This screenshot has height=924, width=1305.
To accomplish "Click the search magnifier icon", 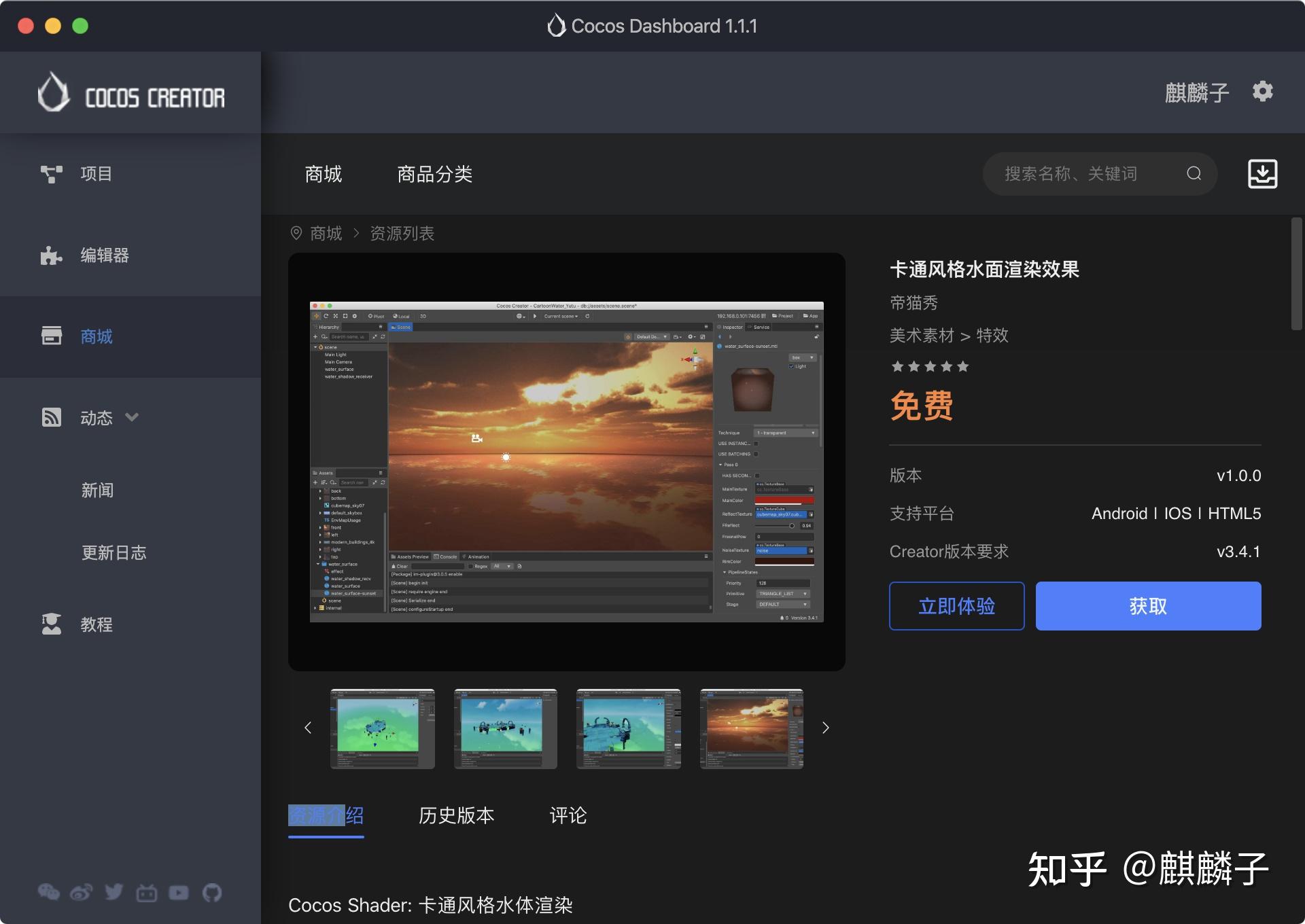I will point(1194,174).
